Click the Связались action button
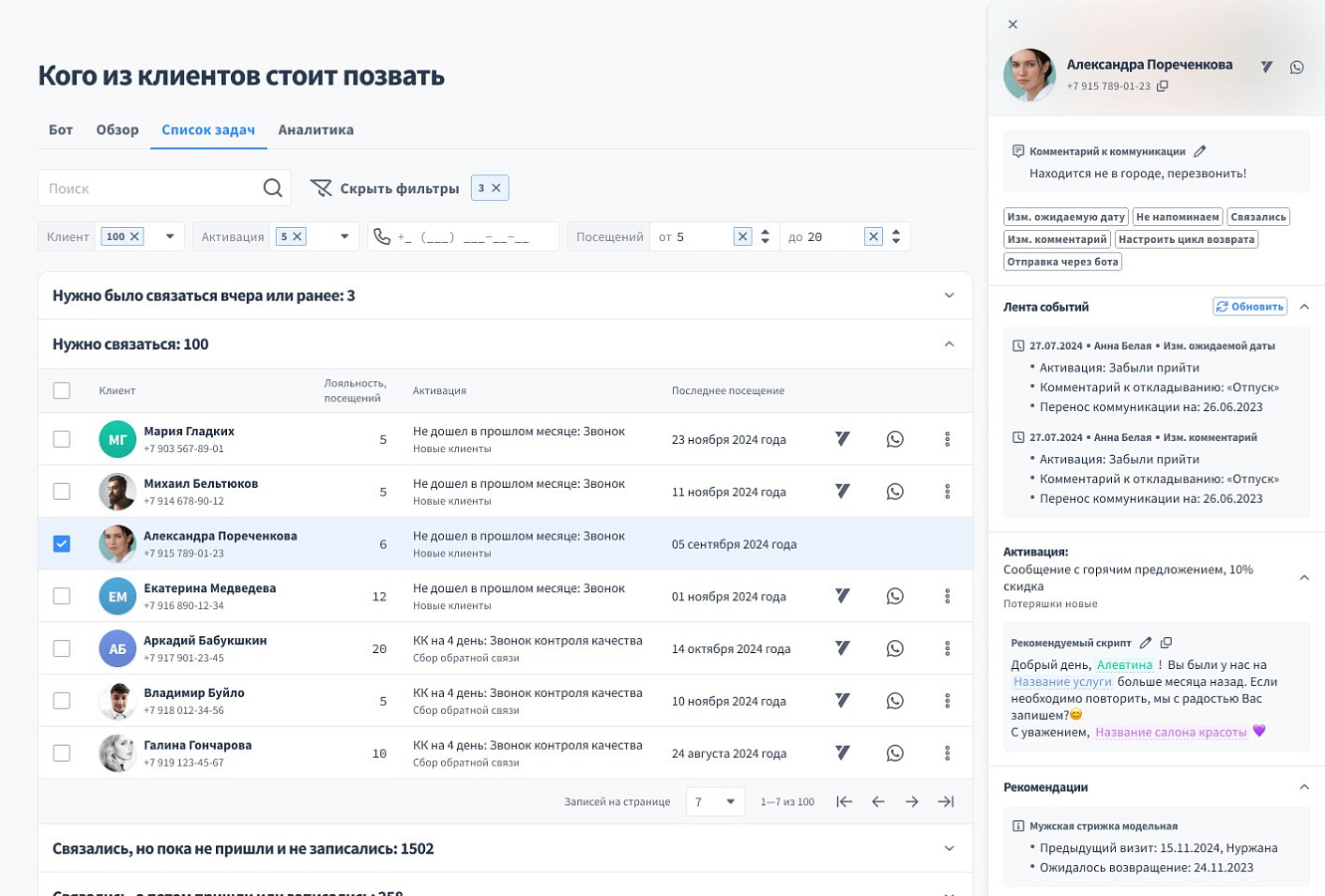Viewport: 1325px width, 896px height. (x=1258, y=216)
